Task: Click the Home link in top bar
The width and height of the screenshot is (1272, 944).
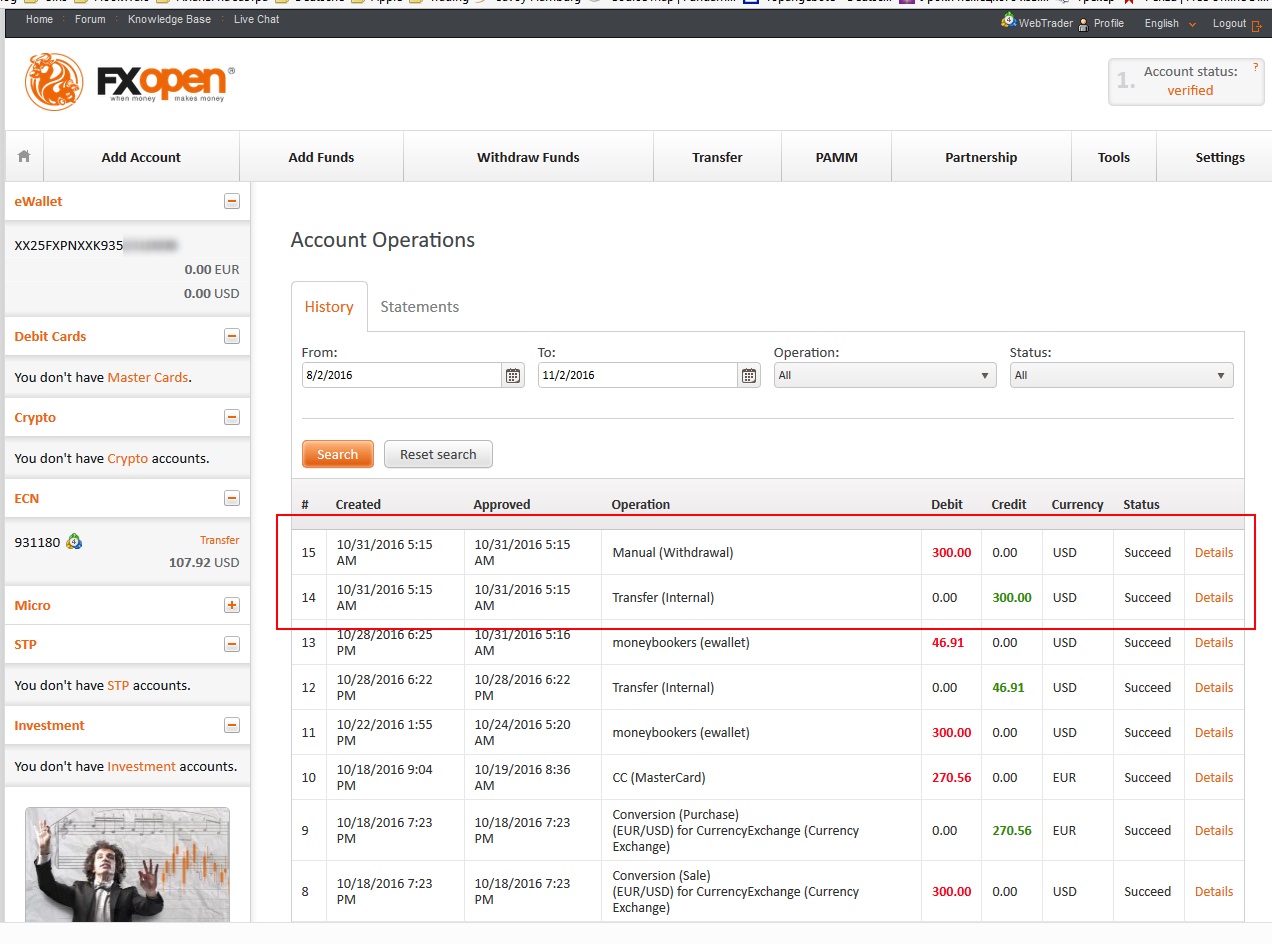Action: [x=39, y=19]
